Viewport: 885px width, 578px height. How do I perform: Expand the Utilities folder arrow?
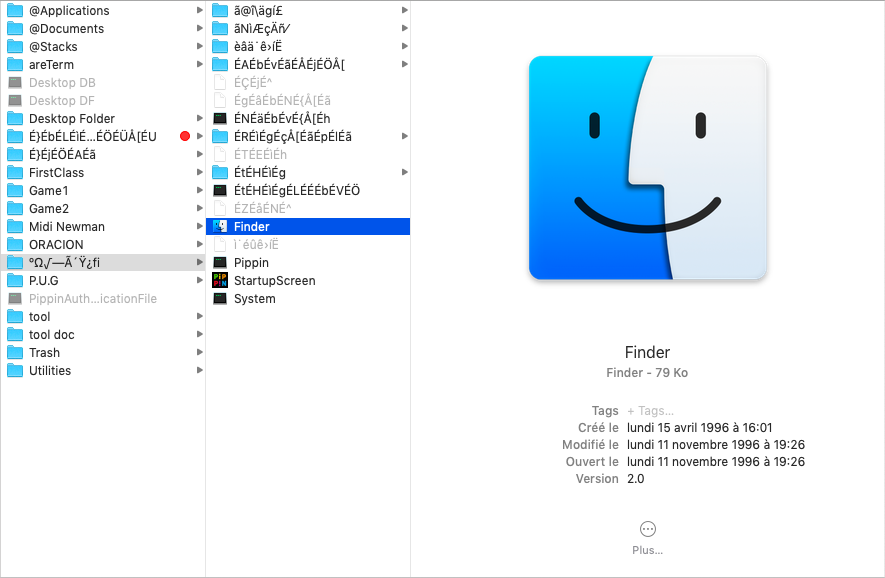199,370
